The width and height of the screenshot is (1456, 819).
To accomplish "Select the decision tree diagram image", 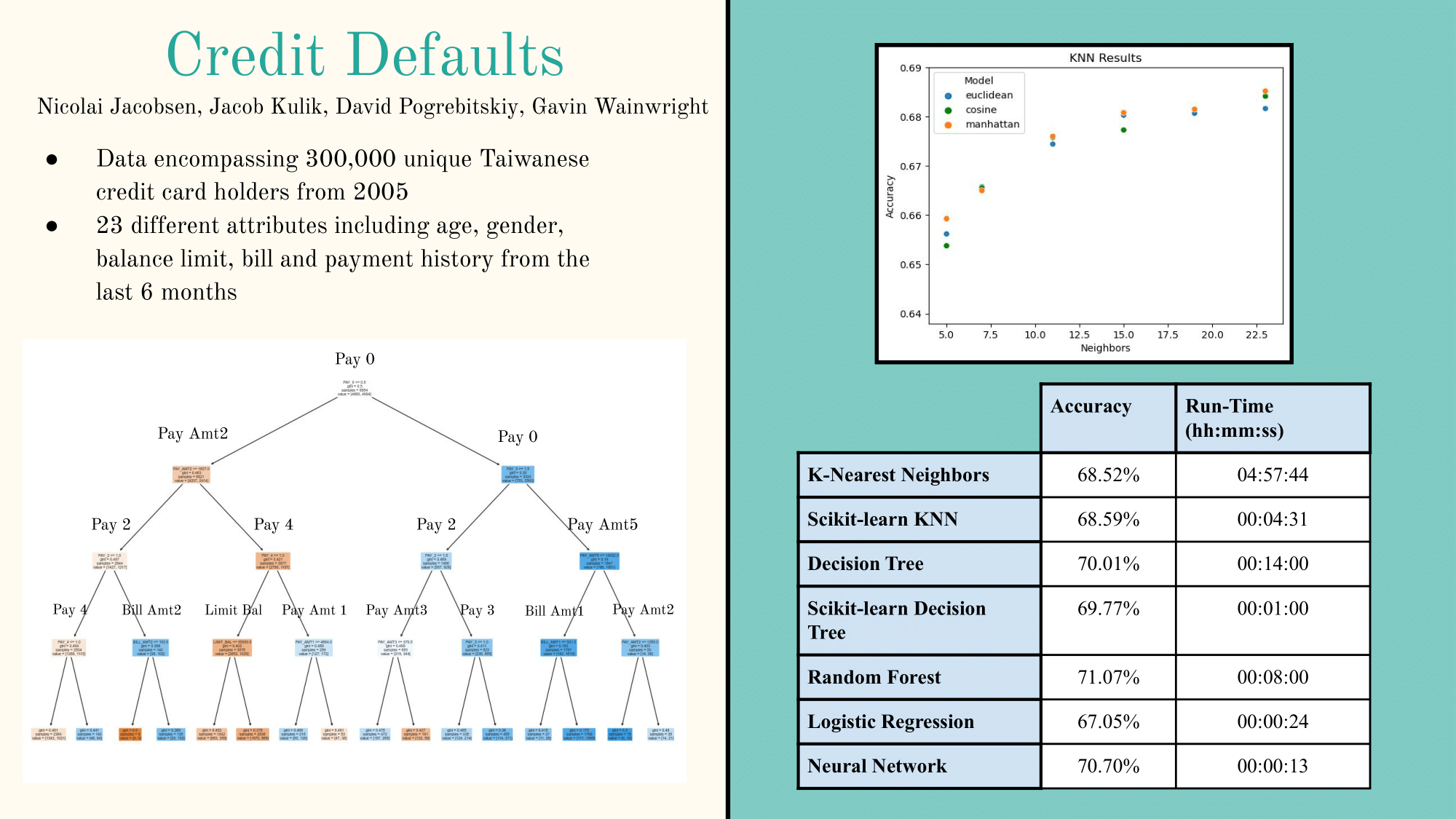I will [x=355, y=561].
